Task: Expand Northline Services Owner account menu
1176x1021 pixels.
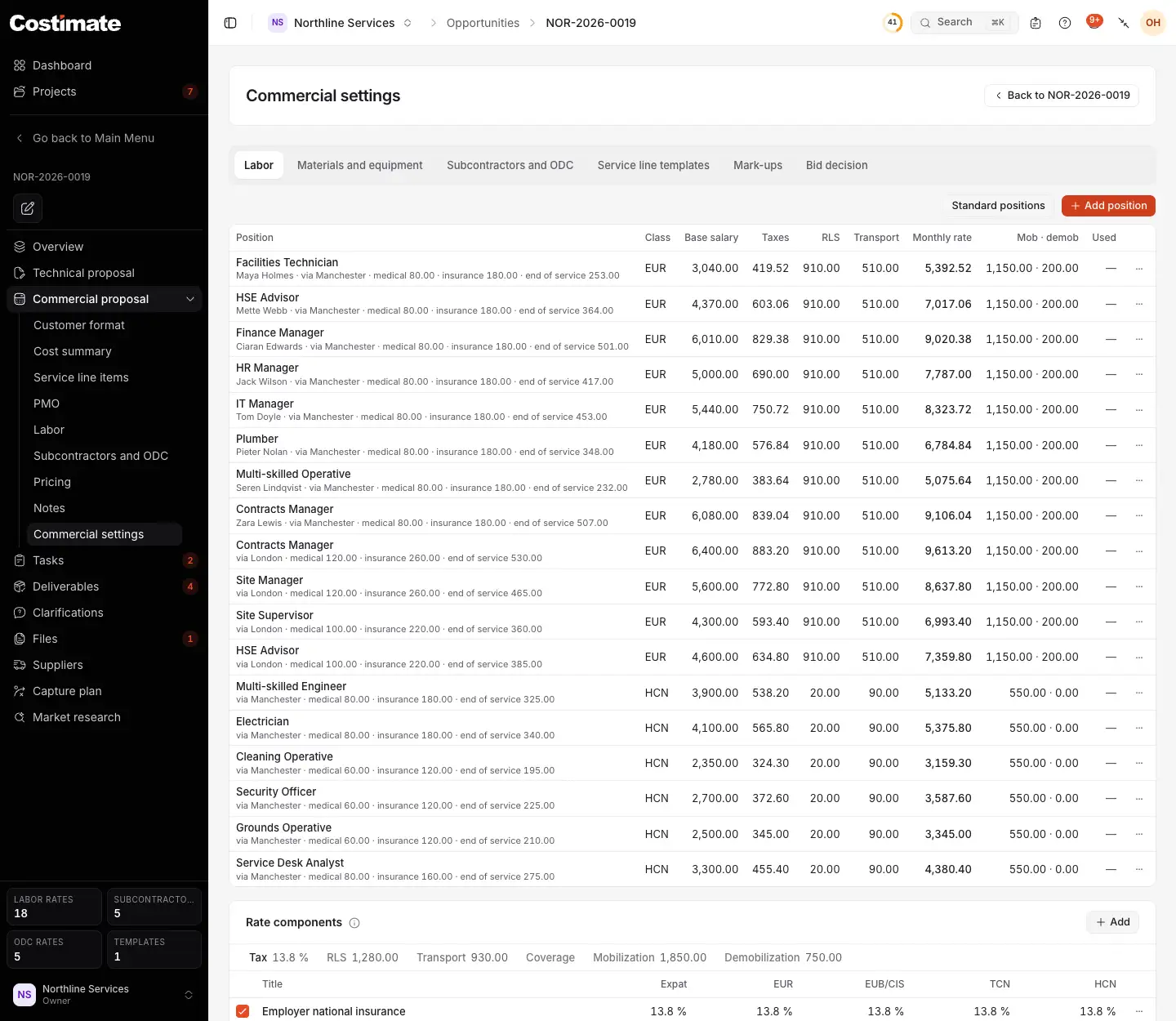Action: [104, 994]
